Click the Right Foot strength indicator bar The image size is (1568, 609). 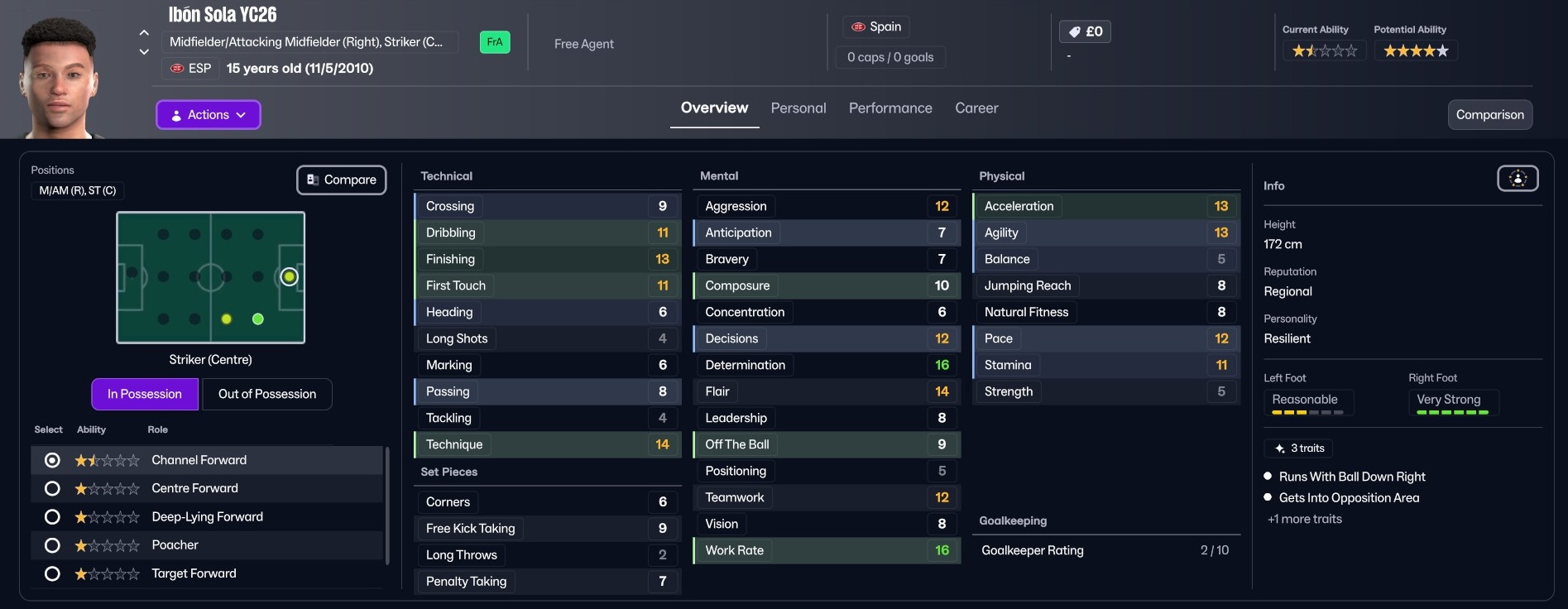click(x=1452, y=412)
